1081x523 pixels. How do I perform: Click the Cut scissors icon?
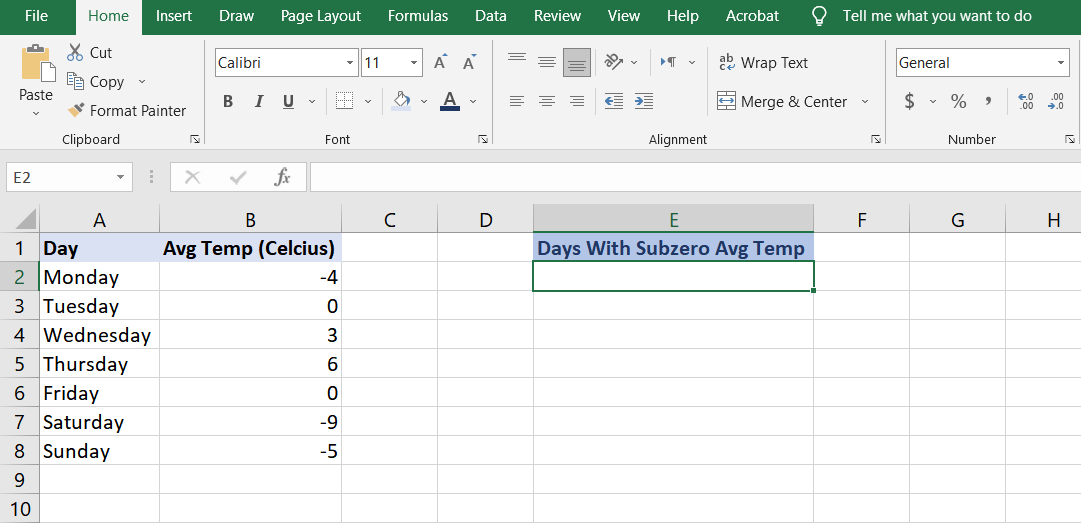[76, 52]
